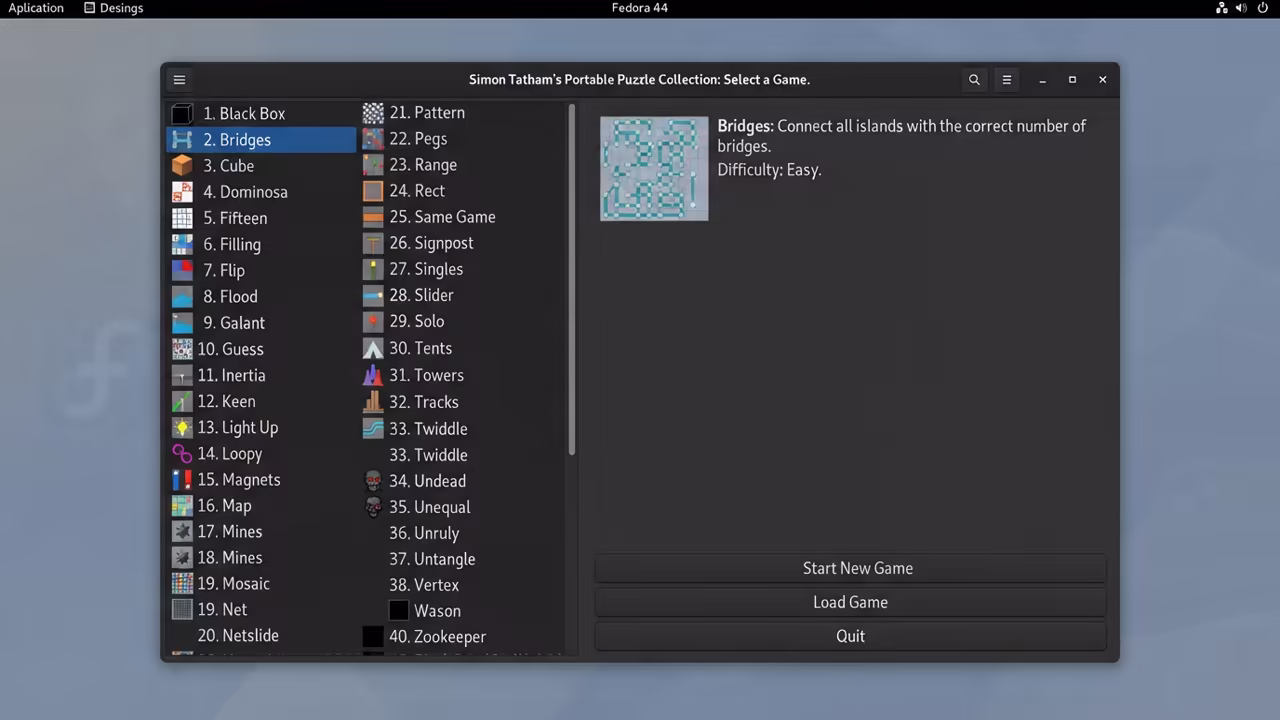Click the orange Cube game icon
The height and width of the screenshot is (720, 1280).
click(x=182, y=166)
